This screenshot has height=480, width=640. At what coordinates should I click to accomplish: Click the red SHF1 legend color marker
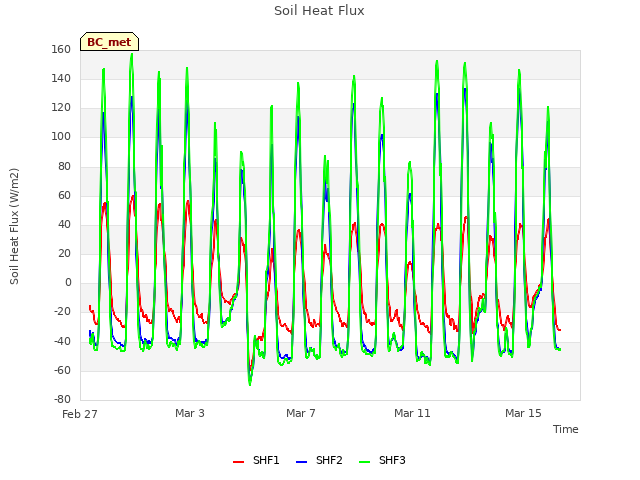click(x=238, y=462)
